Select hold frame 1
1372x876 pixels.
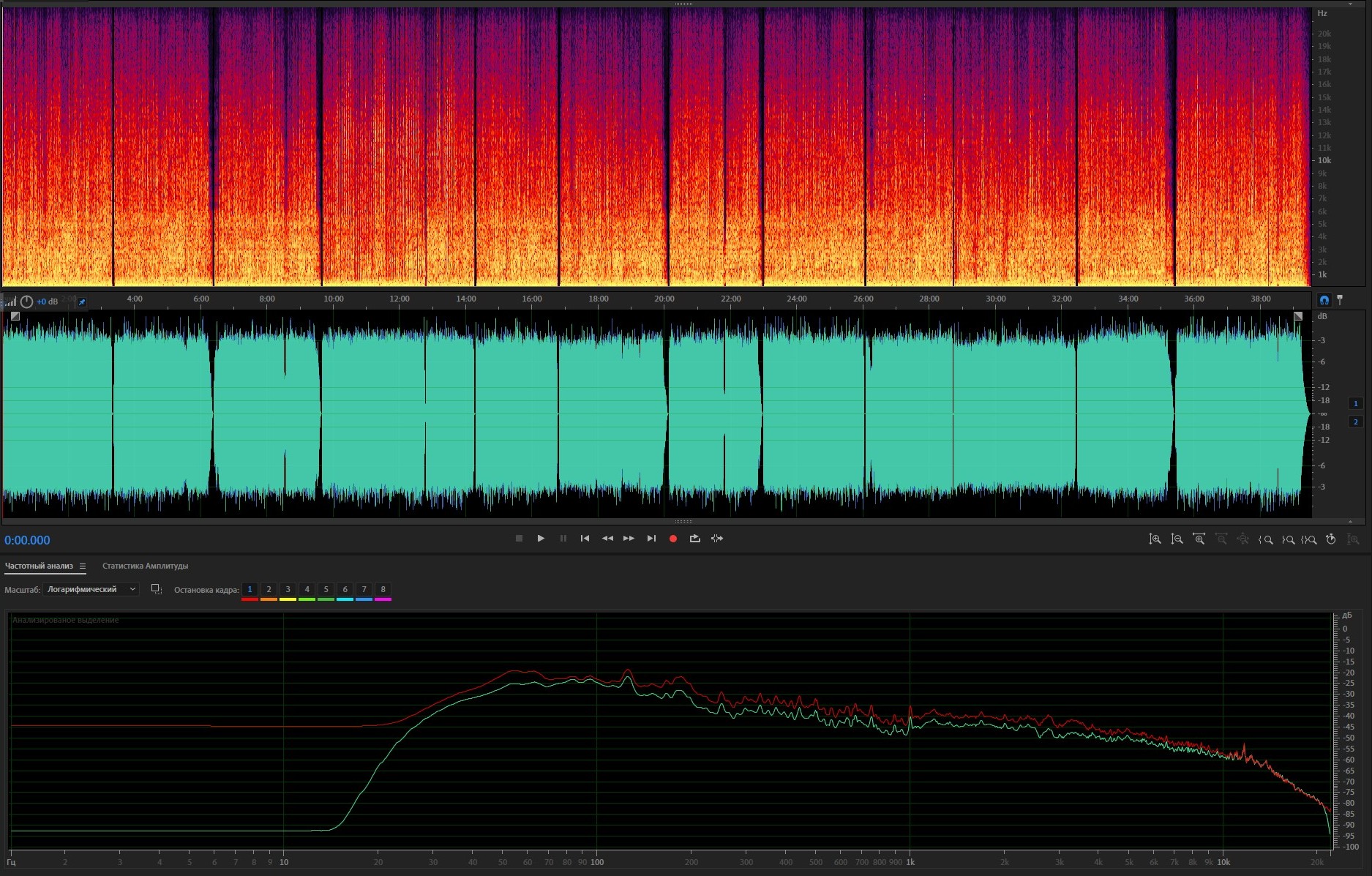250,590
